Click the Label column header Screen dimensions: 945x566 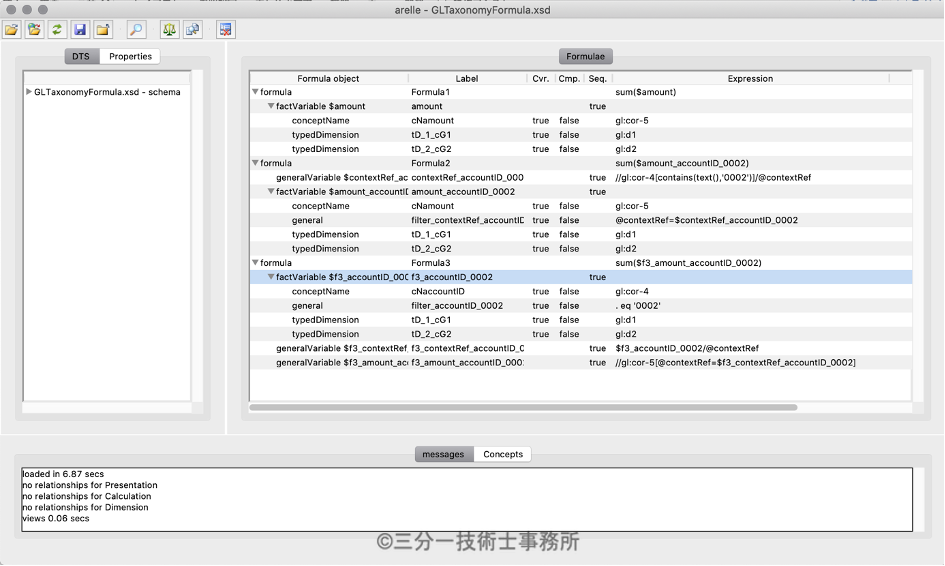click(467, 78)
